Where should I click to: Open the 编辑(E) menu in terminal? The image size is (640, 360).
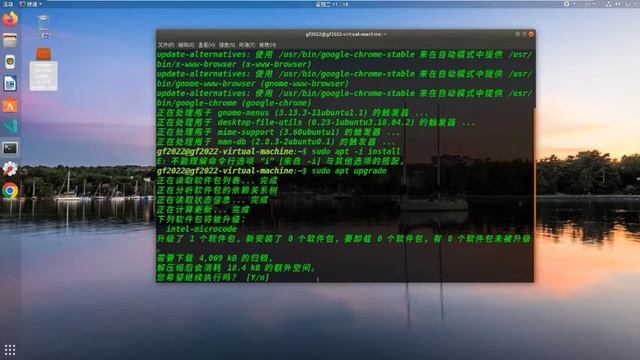pyautogui.click(x=186, y=45)
